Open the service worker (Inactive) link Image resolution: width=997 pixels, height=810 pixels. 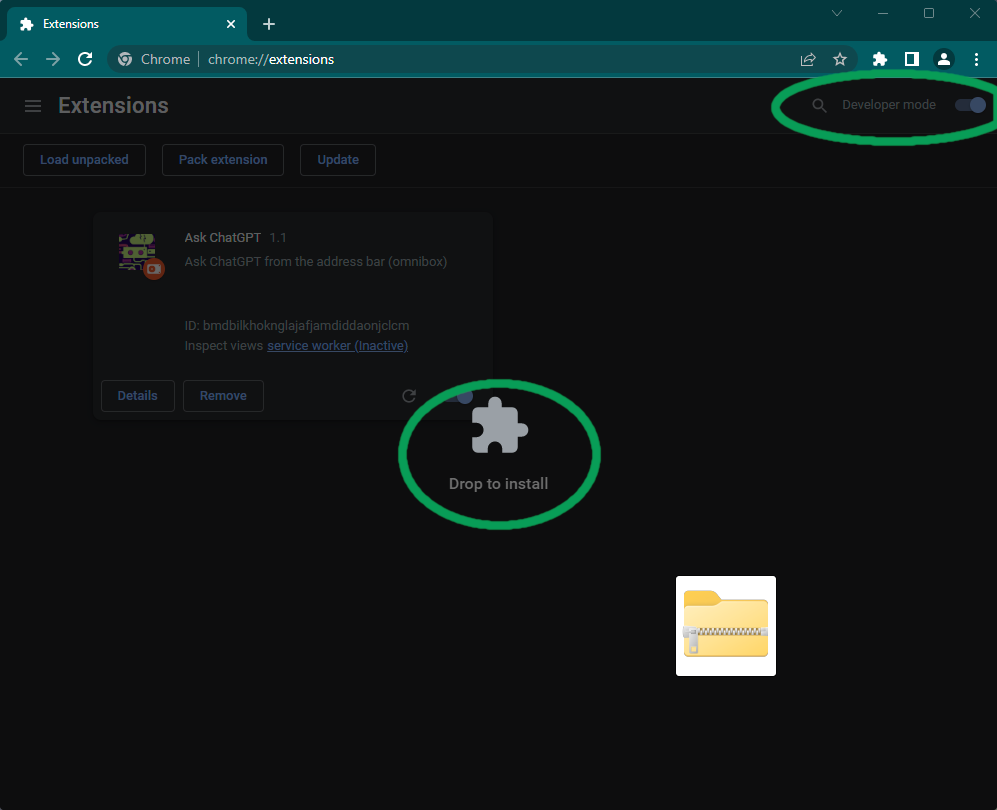pyautogui.click(x=338, y=345)
